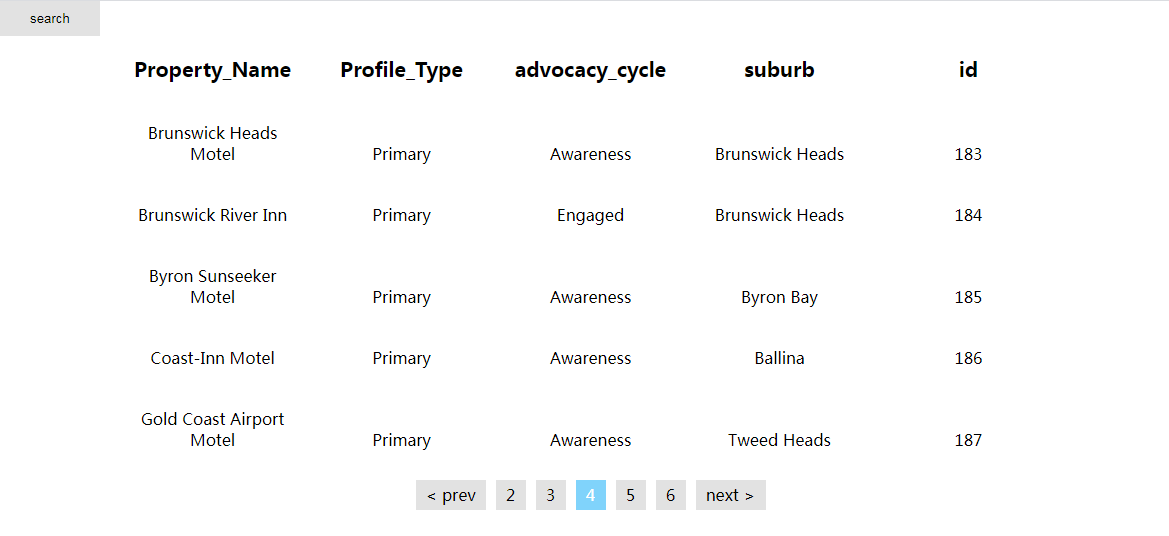Open page 2 of results
The width and height of the screenshot is (1169, 536).
(511, 495)
